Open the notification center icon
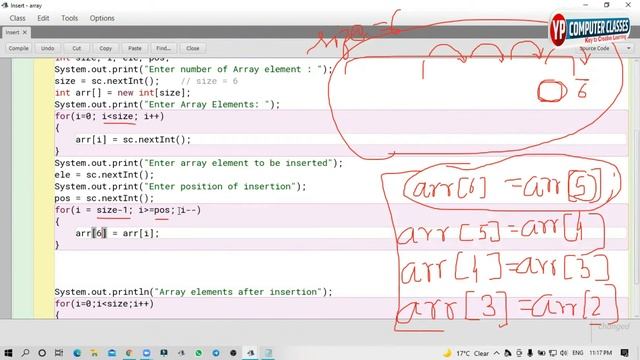Screen dimensions: 640x360 pyautogui.click(x=624, y=353)
